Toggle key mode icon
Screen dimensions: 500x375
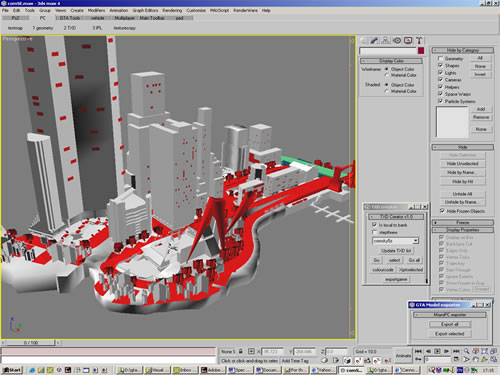(x=418, y=360)
